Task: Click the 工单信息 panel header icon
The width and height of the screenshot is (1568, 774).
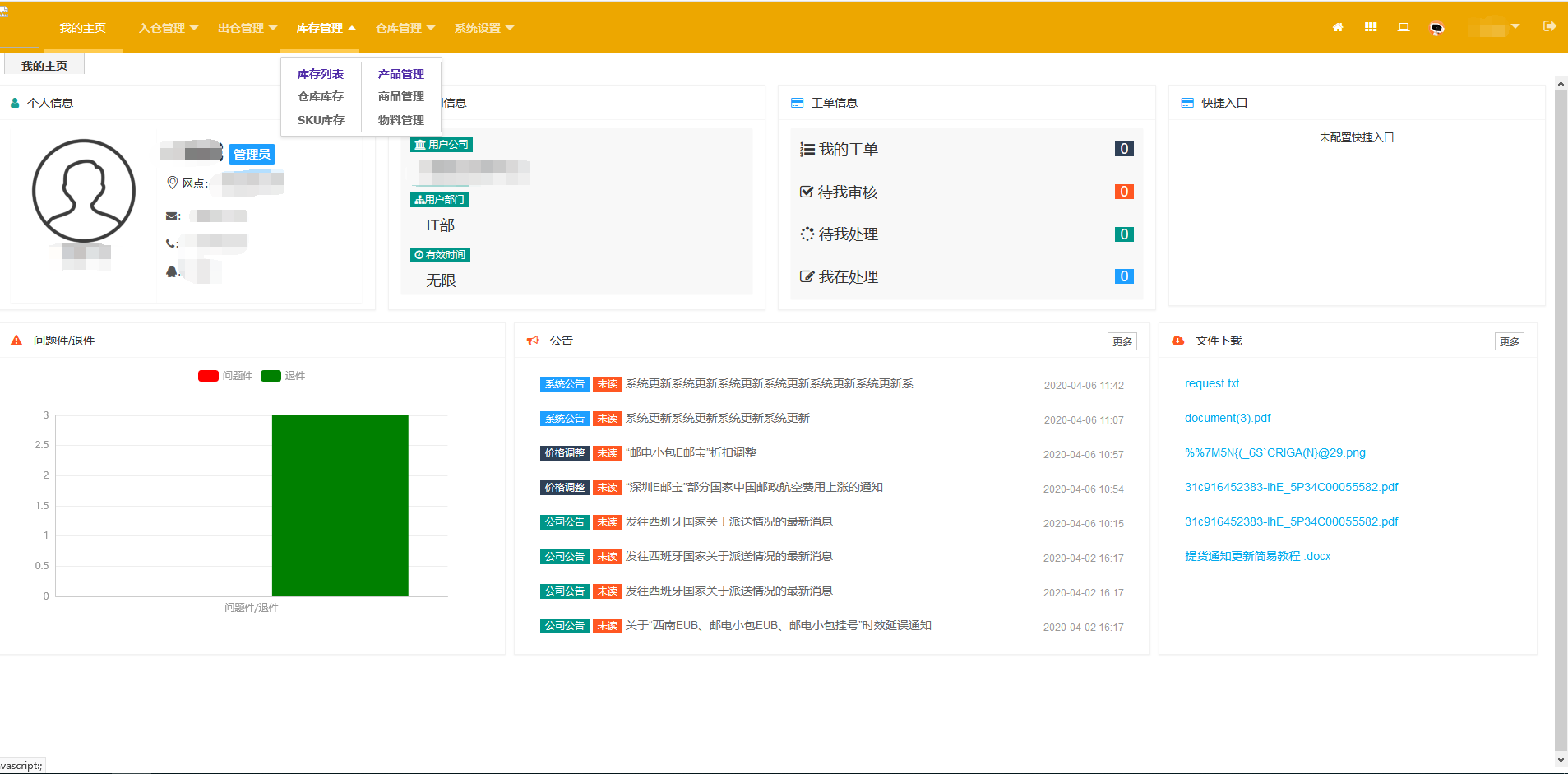Action: 797,103
